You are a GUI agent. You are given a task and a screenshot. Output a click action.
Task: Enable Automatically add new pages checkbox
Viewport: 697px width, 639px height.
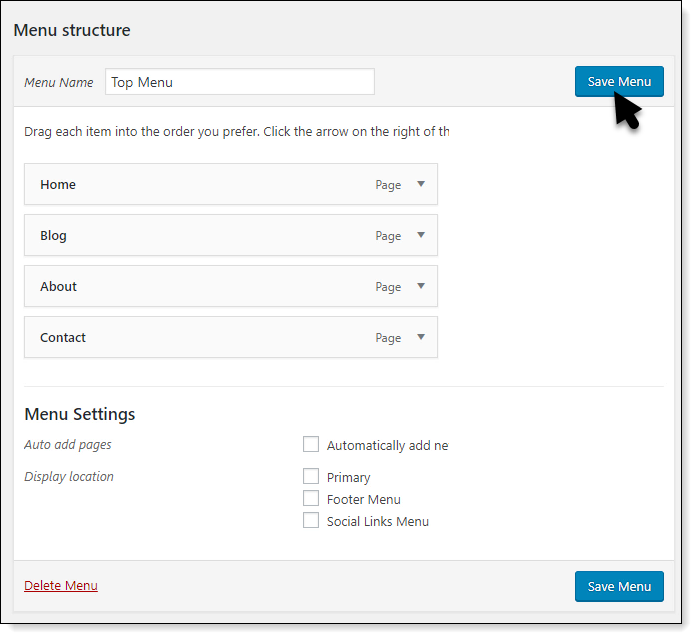tap(311, 445)
